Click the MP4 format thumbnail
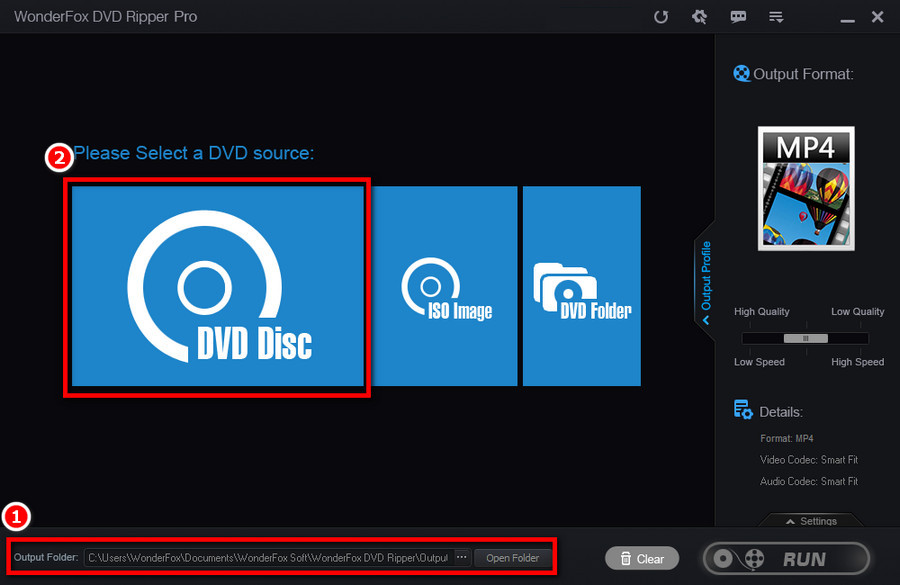 [806, 188]
